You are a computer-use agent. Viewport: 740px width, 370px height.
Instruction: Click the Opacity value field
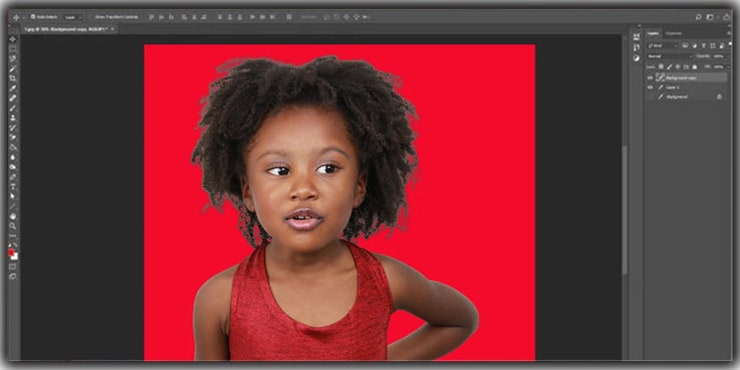pos(718,56)
